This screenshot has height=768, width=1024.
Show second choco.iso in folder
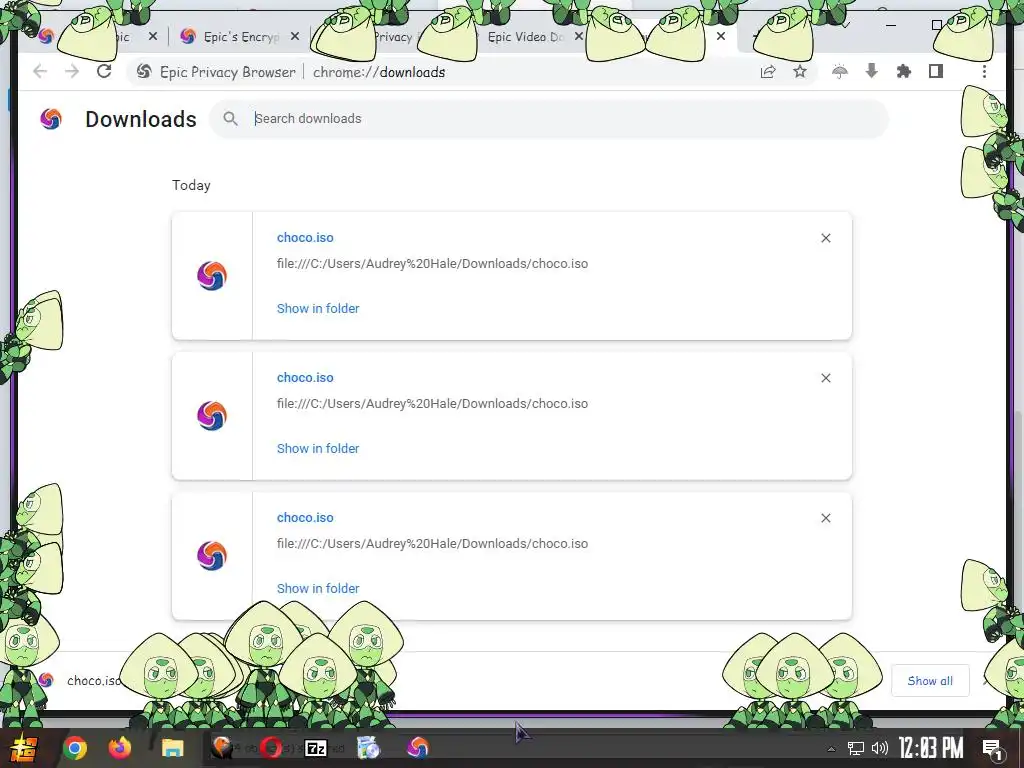[318, 448]
